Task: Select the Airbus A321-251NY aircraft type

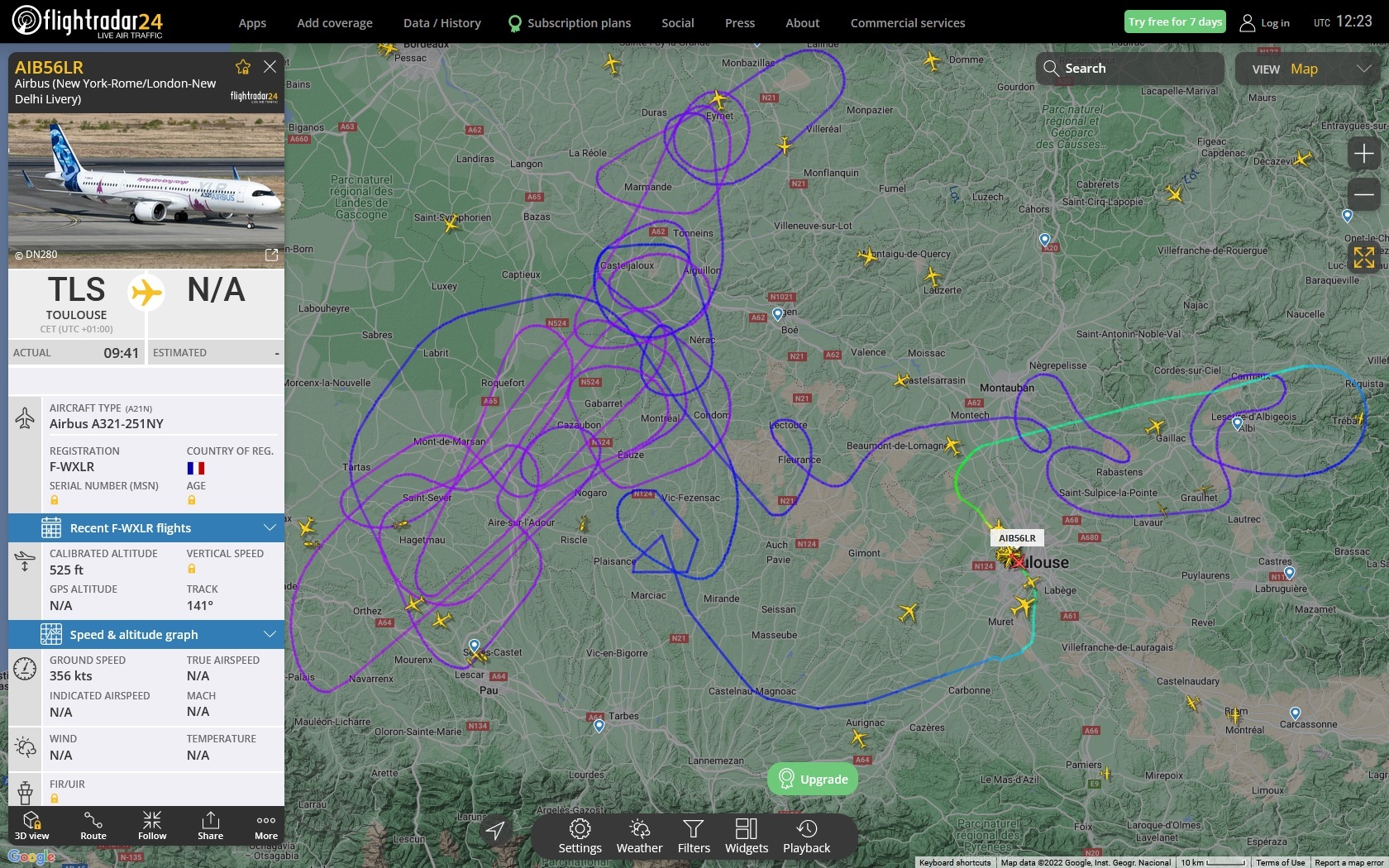Action: tap(107, 423)
